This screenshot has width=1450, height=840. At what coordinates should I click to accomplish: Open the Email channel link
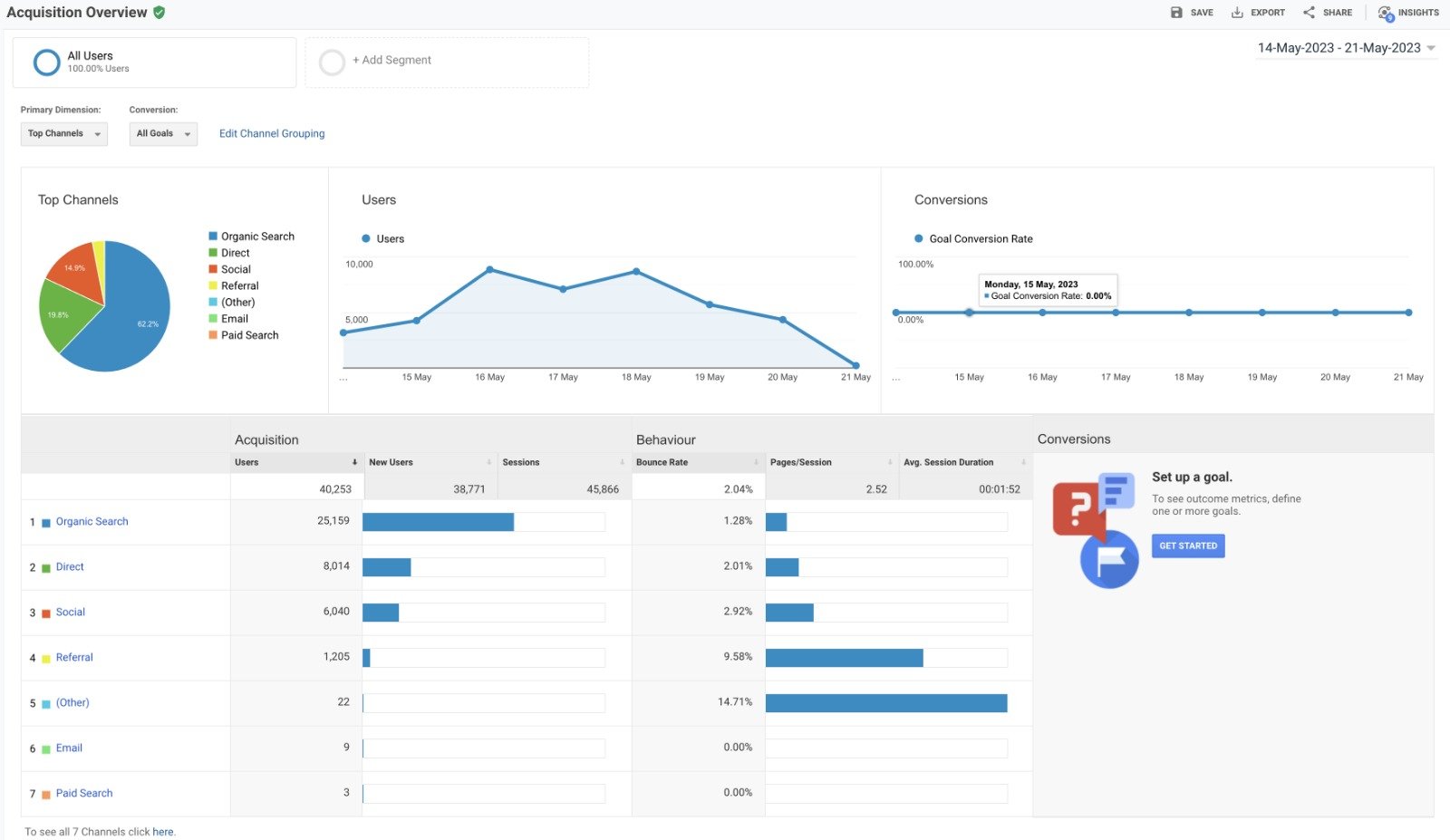click(69, 748)
